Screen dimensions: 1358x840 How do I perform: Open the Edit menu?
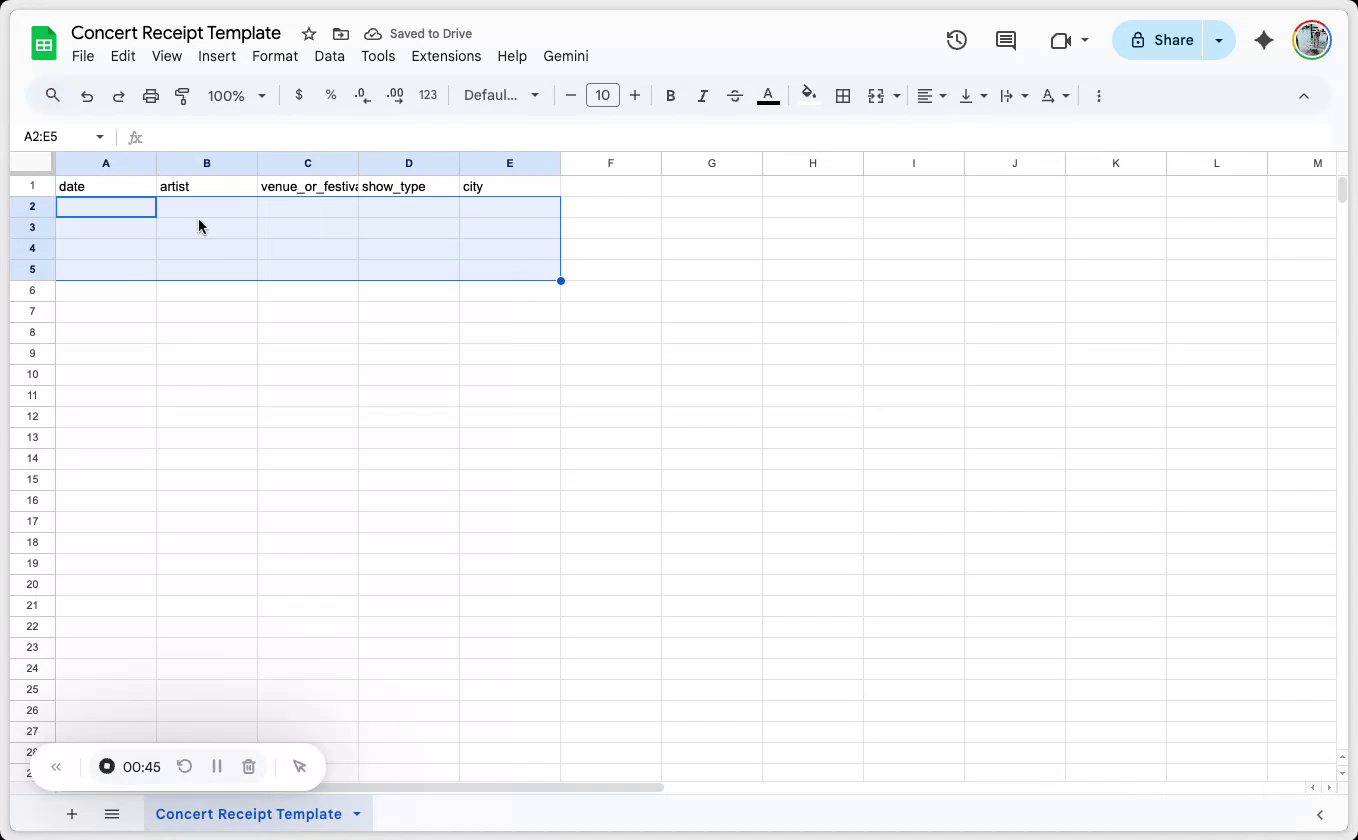123,56
